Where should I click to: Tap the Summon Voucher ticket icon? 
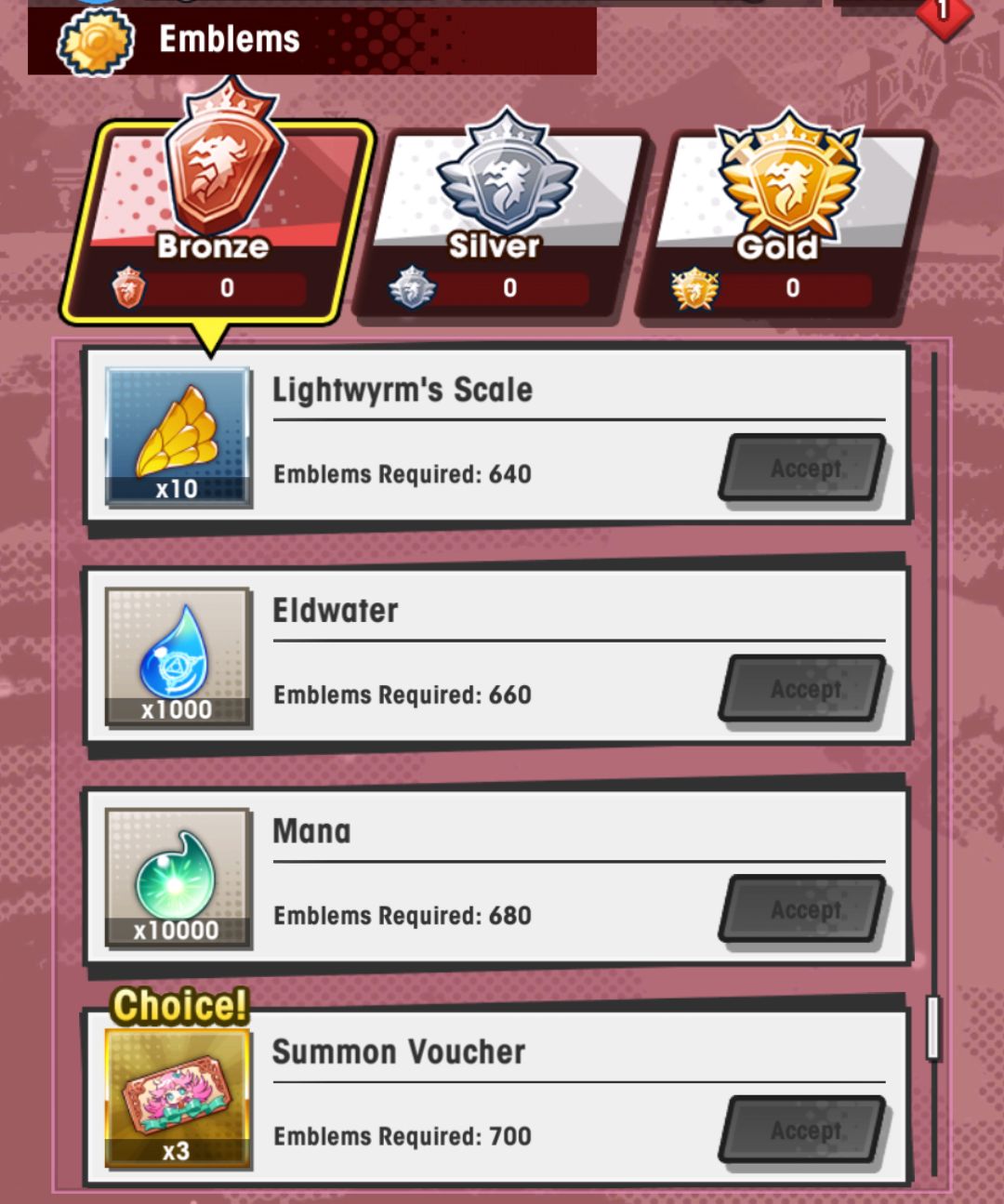[x=178, y=1097]
